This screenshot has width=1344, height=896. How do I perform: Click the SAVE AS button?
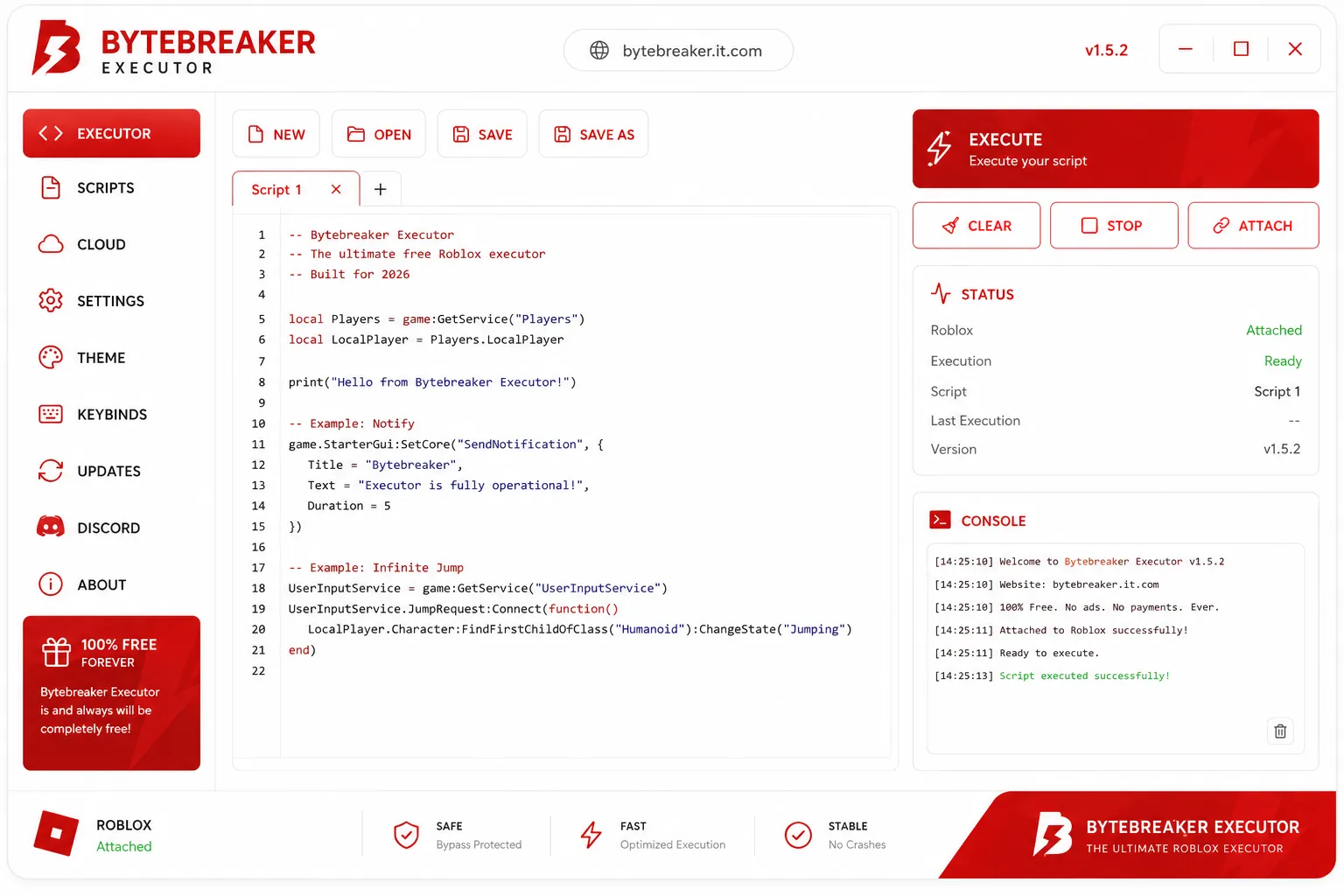coord(593,134)
